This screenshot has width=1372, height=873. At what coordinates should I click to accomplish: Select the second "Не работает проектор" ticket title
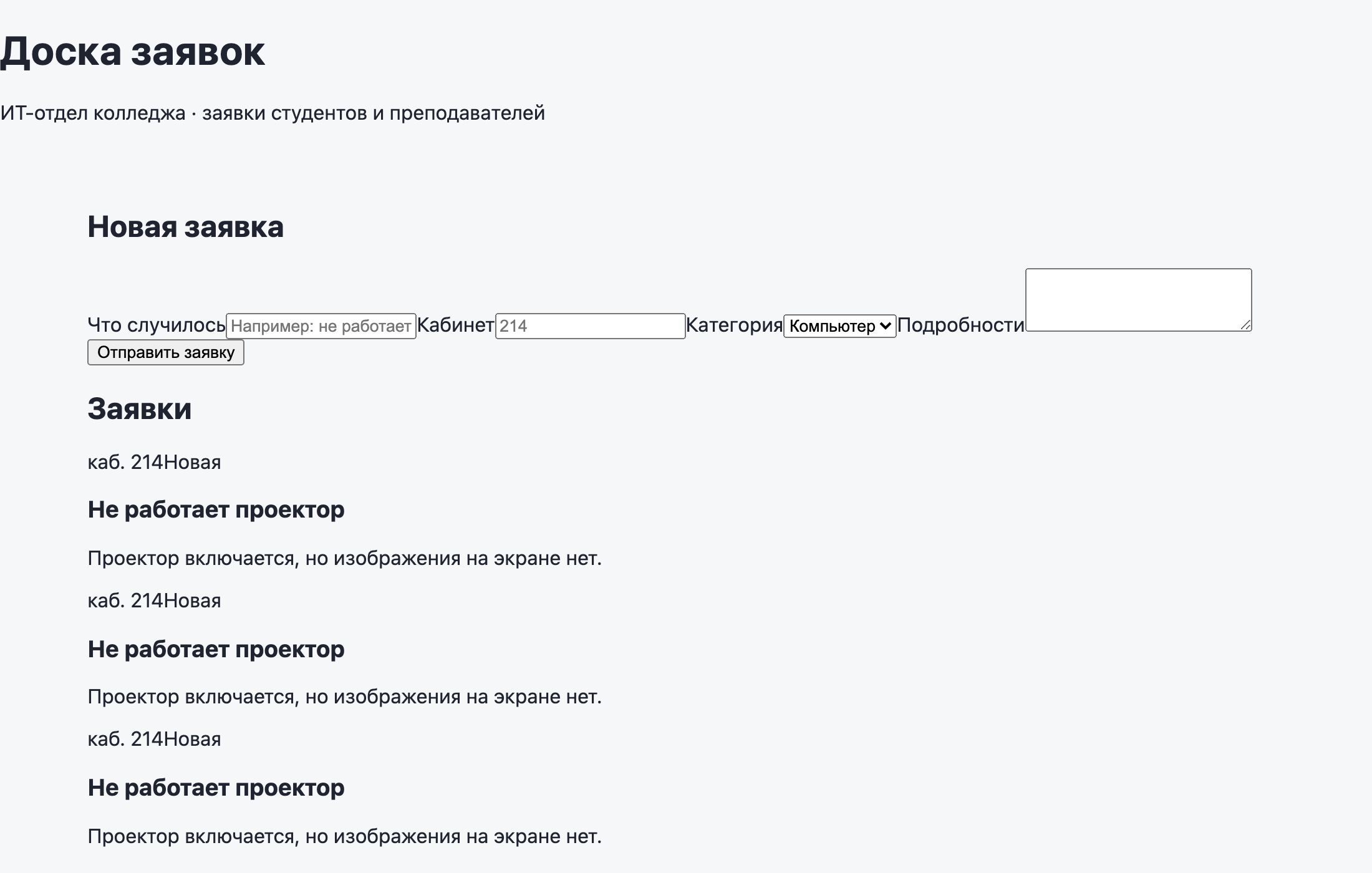coord(216,649)
